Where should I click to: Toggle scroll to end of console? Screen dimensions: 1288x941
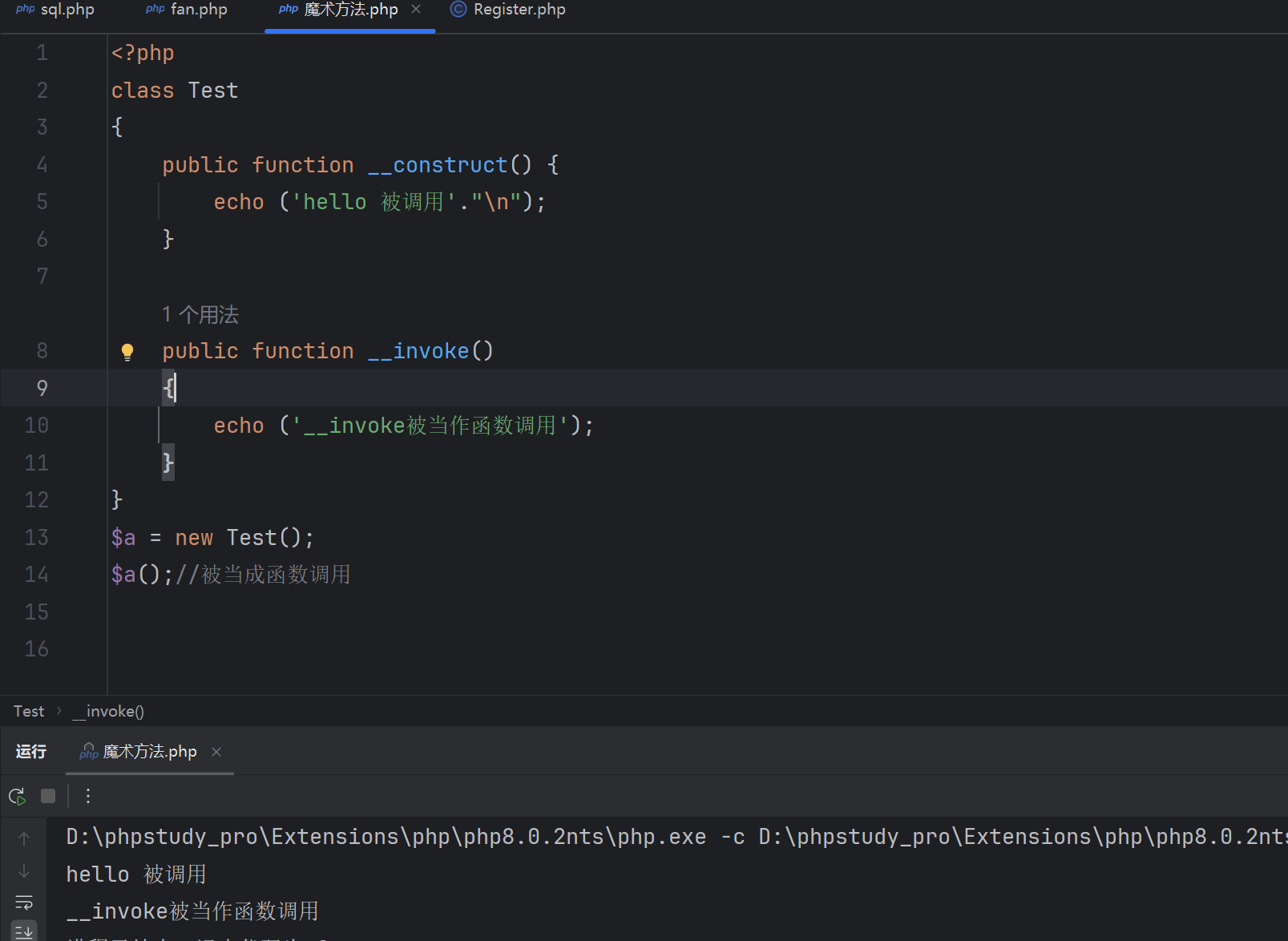[24, 931]
